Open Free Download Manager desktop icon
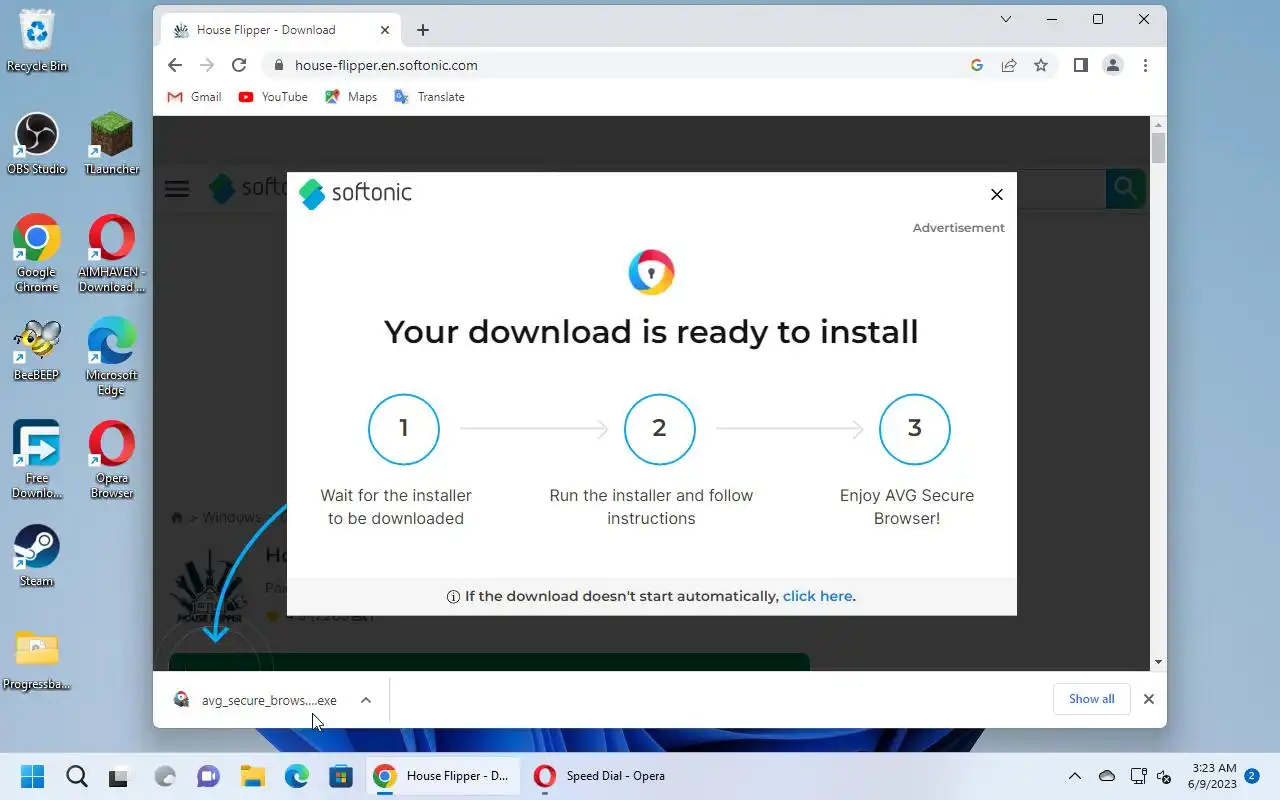This screenshot has width=1280, height=800. click(x=37, y=459)
